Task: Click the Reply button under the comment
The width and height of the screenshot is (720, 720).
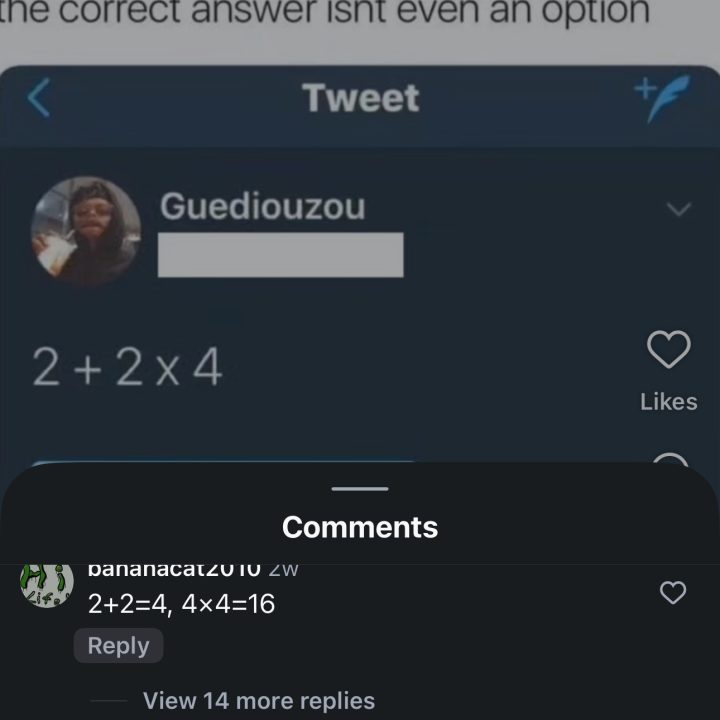Action: click(118, 646)
